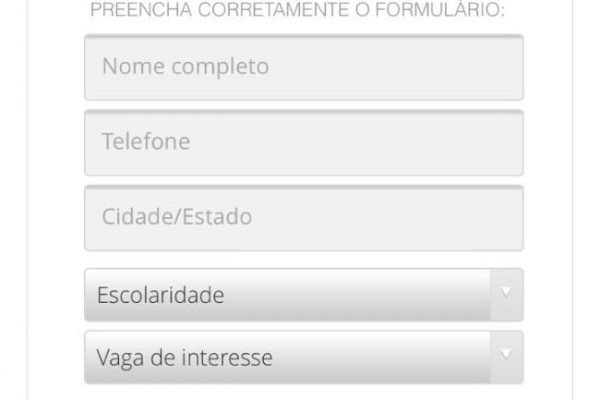Click the 'Telefone' placeholder text

[x=146, y=142]
